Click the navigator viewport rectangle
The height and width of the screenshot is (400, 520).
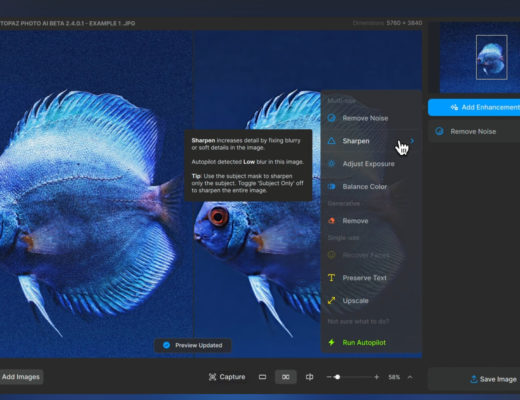(492, 57)
